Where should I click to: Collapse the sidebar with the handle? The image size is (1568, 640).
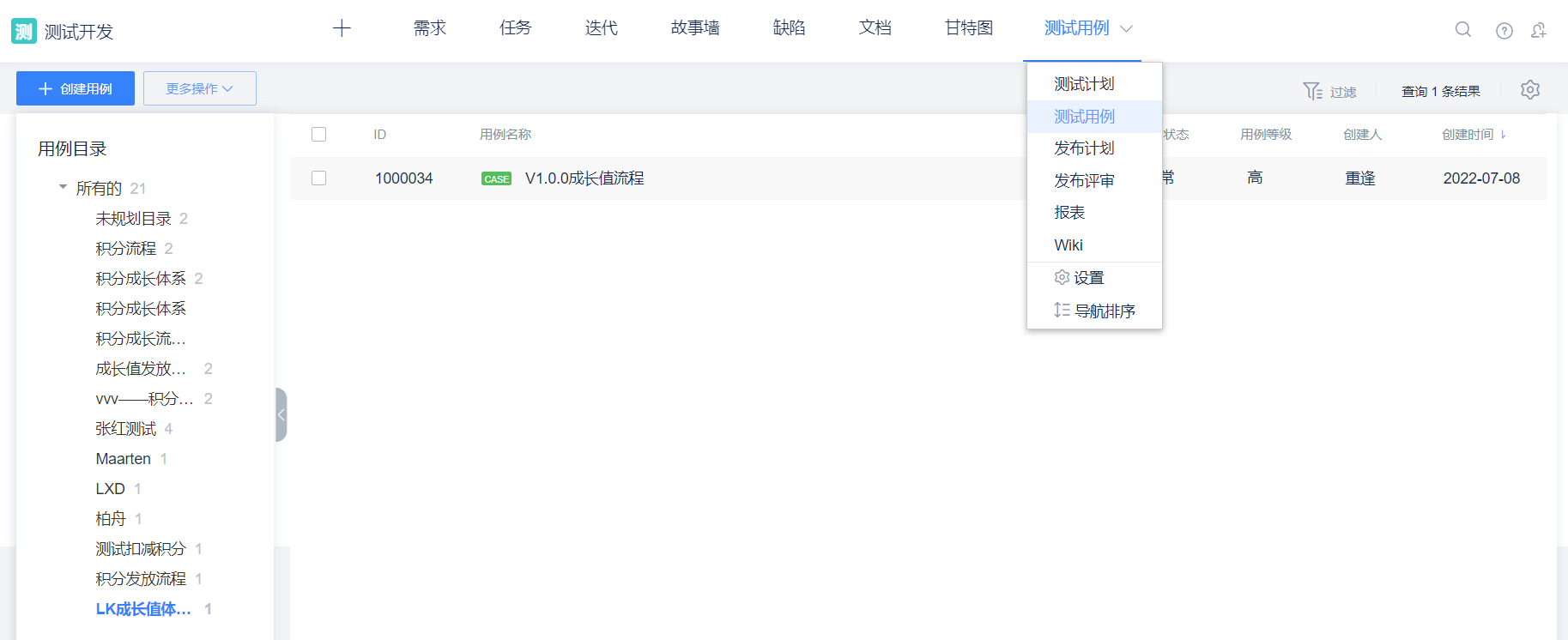click(281, 414)
